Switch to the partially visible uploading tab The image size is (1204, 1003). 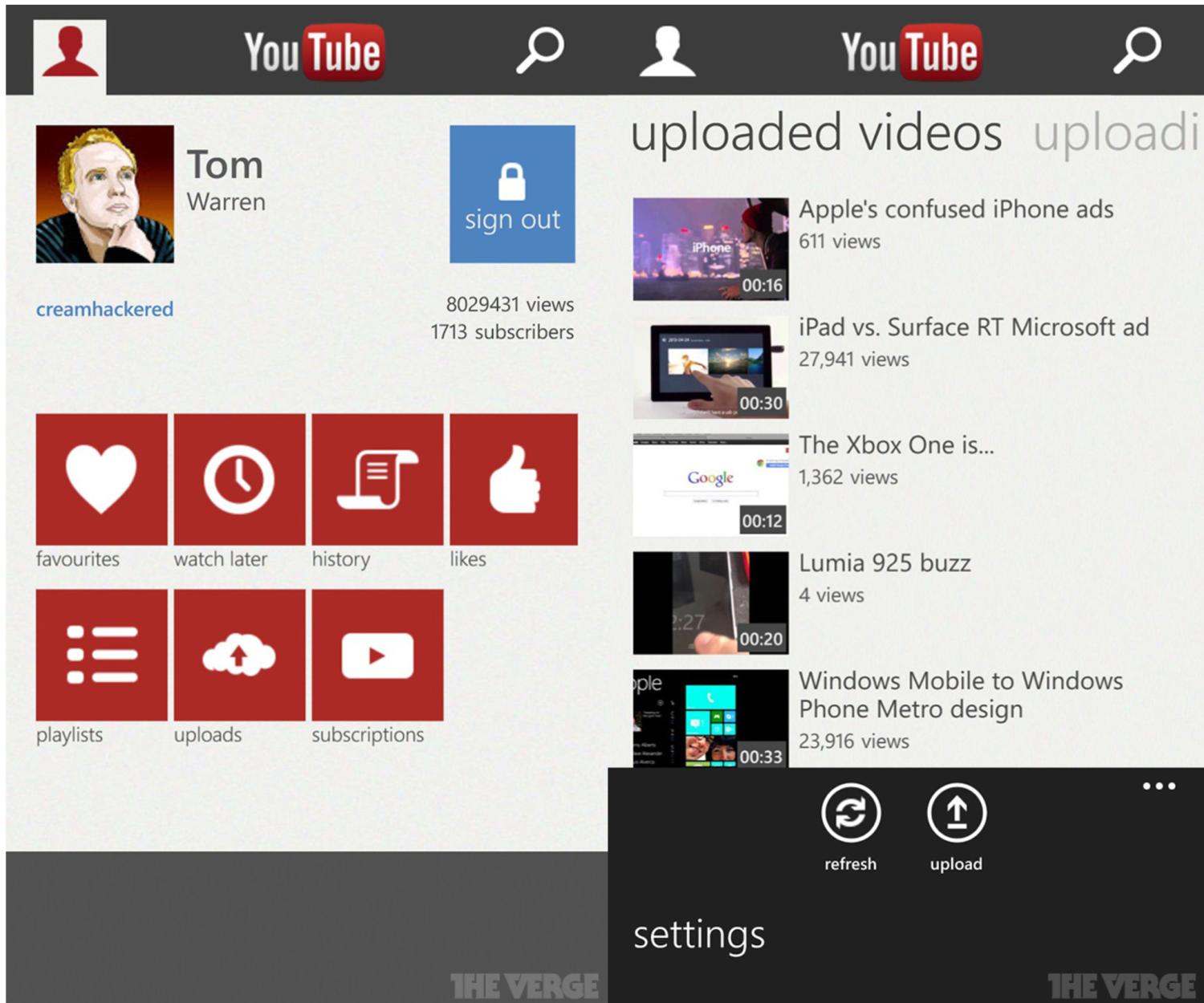click(1117, 133)
